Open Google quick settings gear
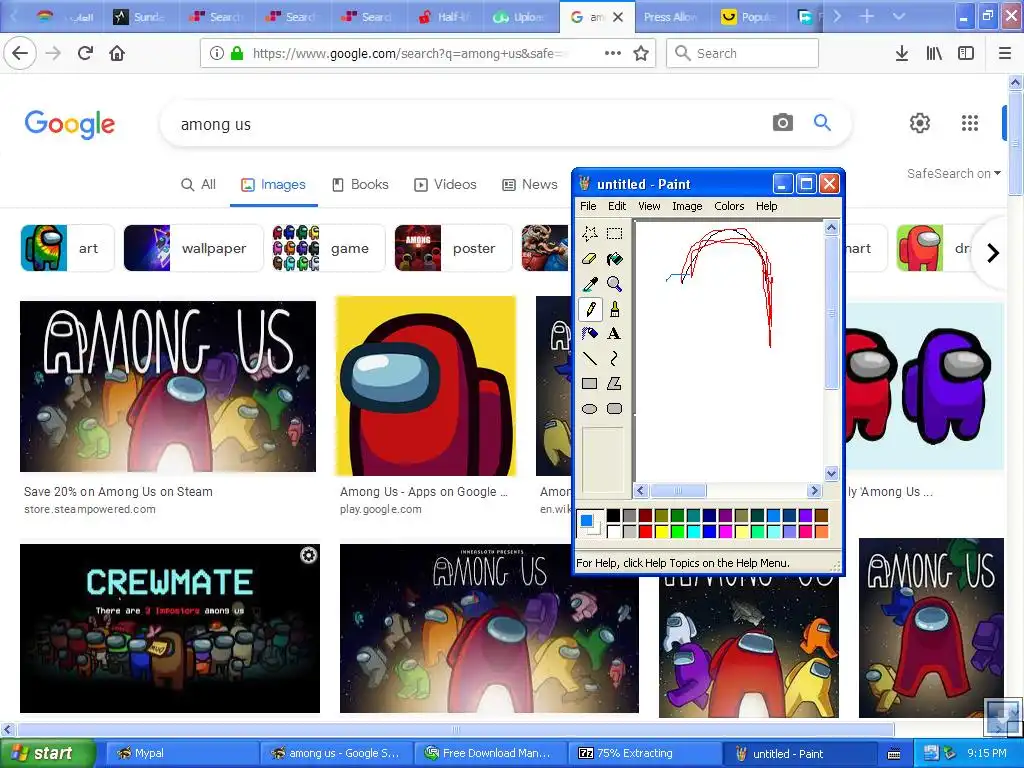 (920, 123)
